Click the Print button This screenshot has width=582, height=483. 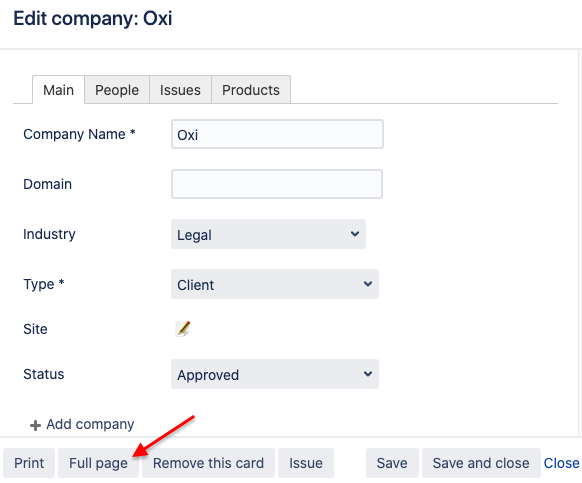(29, 463)
